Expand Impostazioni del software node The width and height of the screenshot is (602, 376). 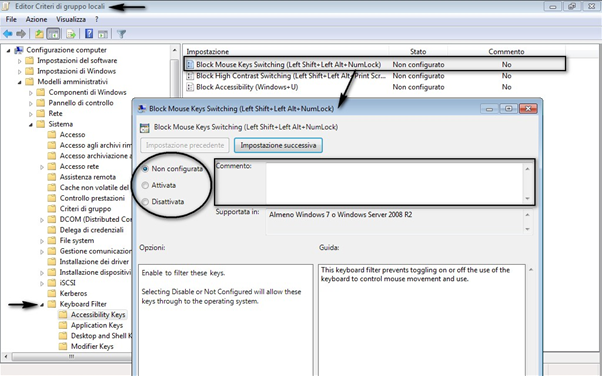click(x=20, y=61)
